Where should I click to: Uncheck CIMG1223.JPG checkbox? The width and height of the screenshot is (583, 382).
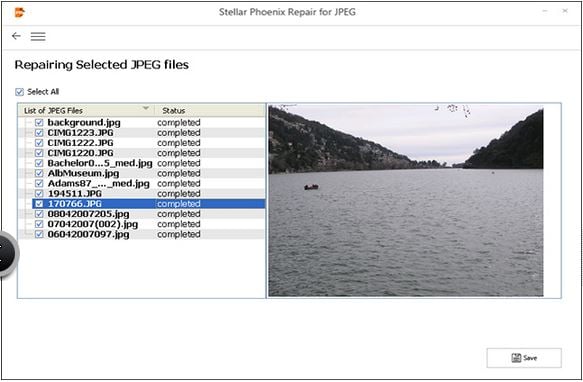point(39,132)
